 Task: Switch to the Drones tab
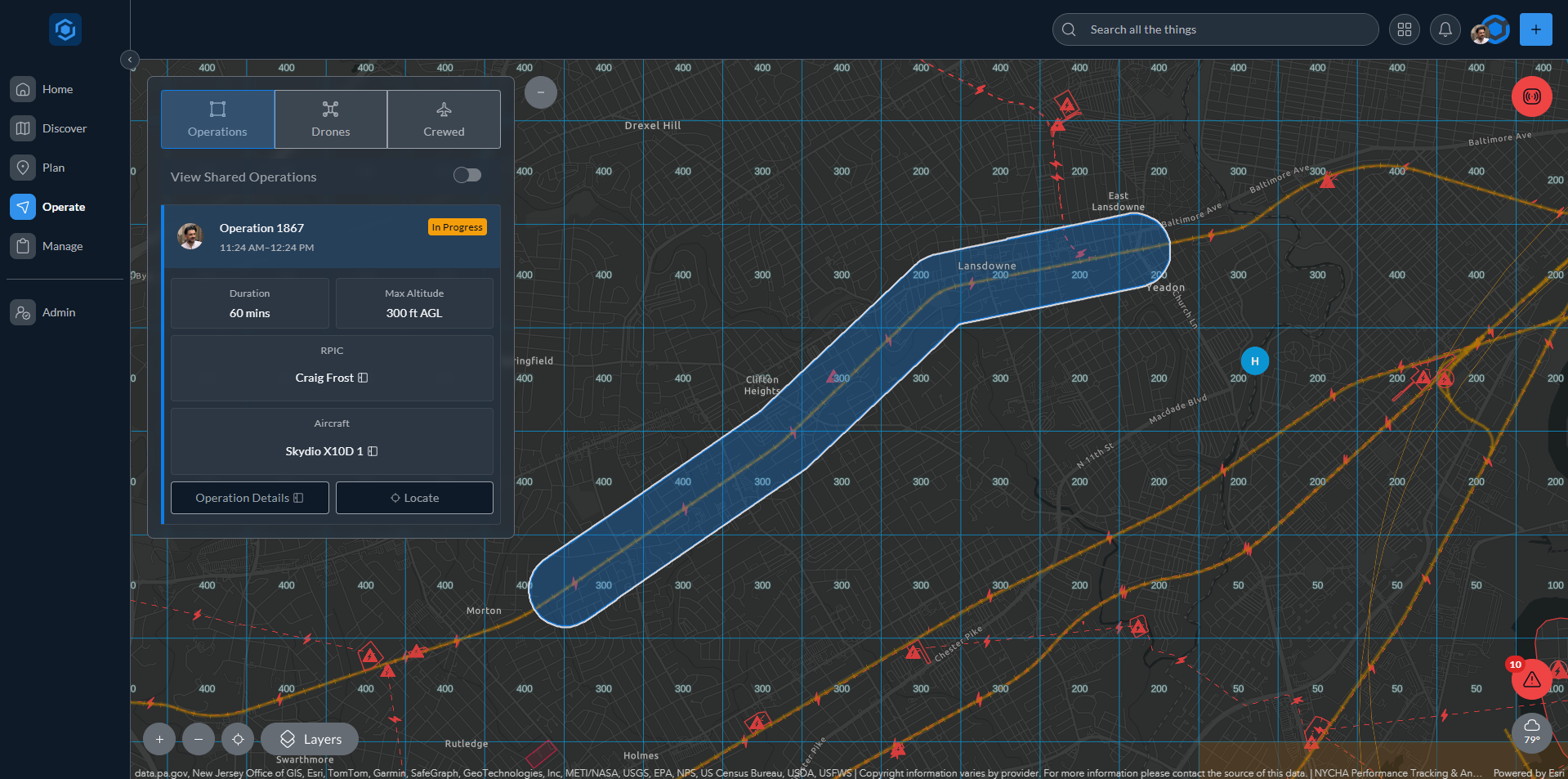point(331,119)
